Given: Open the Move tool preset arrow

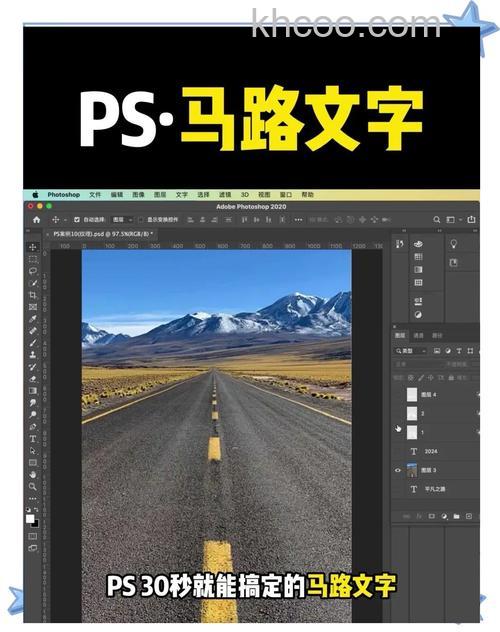Looking at the screenshot, I should 66,220.
